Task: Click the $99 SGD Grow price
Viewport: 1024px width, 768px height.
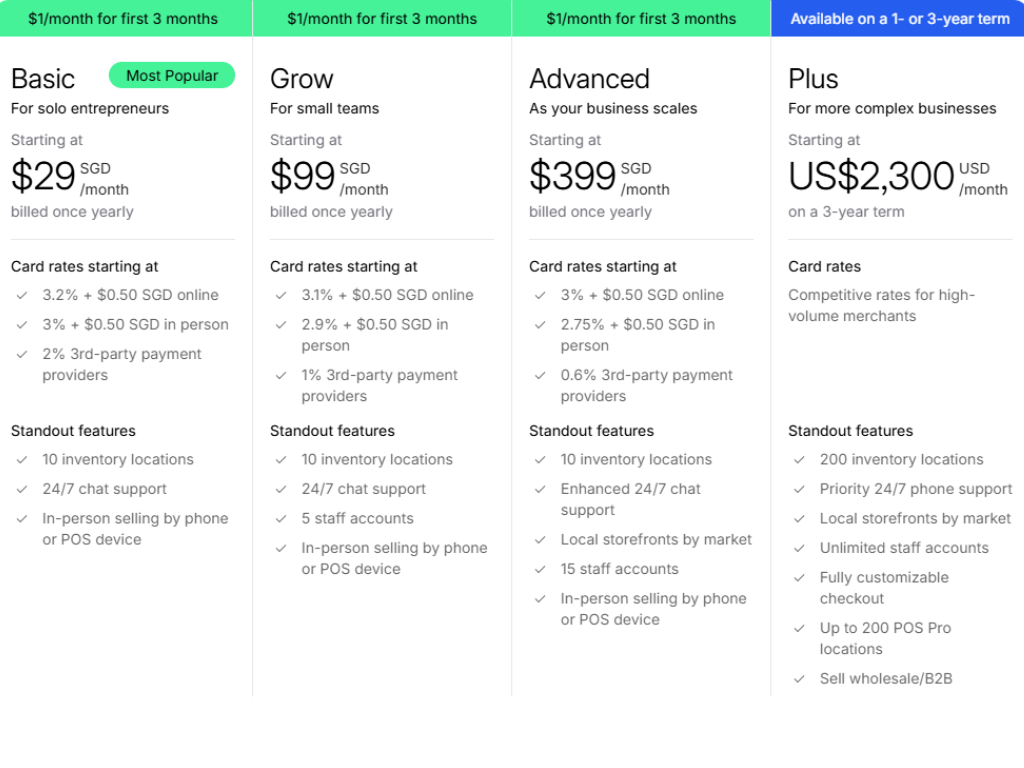Action: [303, 176]
